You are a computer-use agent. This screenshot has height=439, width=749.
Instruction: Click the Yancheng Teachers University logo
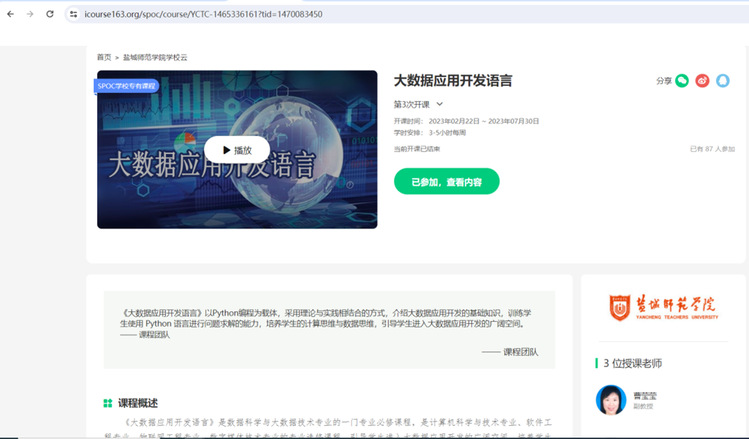point(662,307)
